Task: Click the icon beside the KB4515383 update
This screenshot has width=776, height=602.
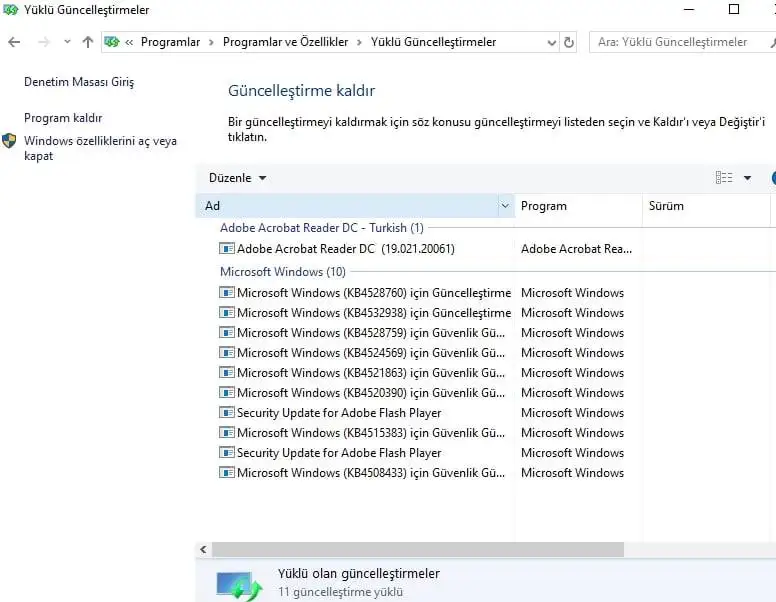Action: 227,432
